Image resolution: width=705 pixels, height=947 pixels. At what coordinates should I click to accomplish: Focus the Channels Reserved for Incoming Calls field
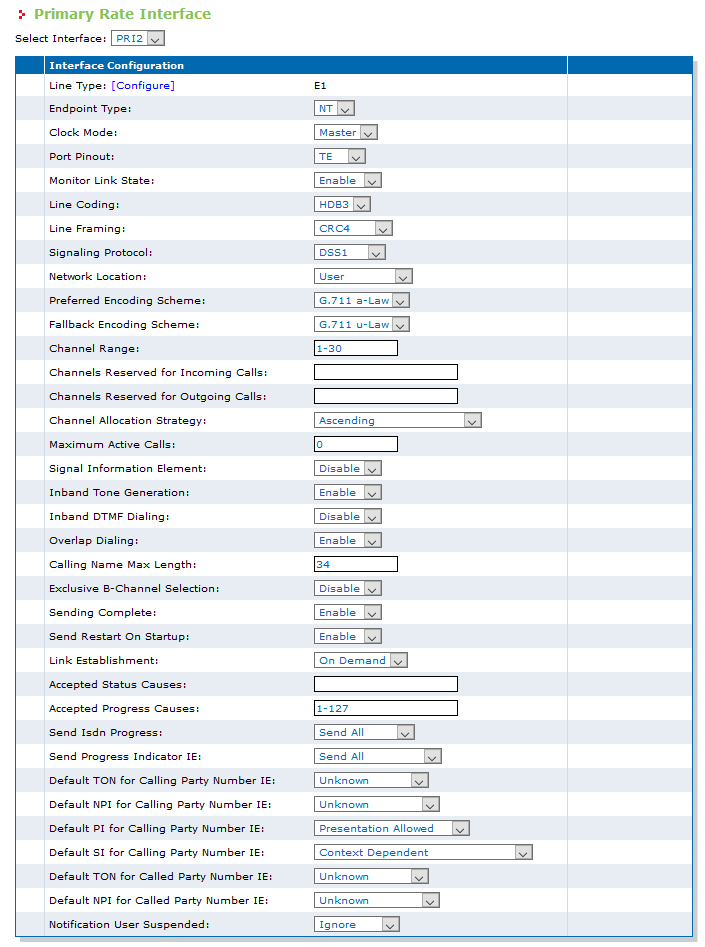[x=386, y=373]
